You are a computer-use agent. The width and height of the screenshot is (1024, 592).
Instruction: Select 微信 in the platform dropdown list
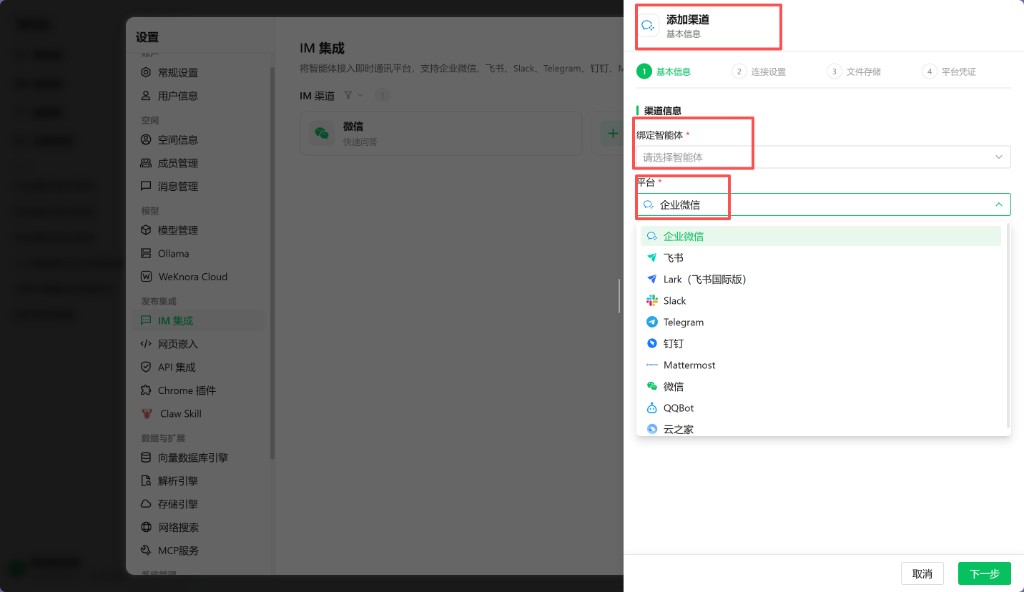[820, 387]
